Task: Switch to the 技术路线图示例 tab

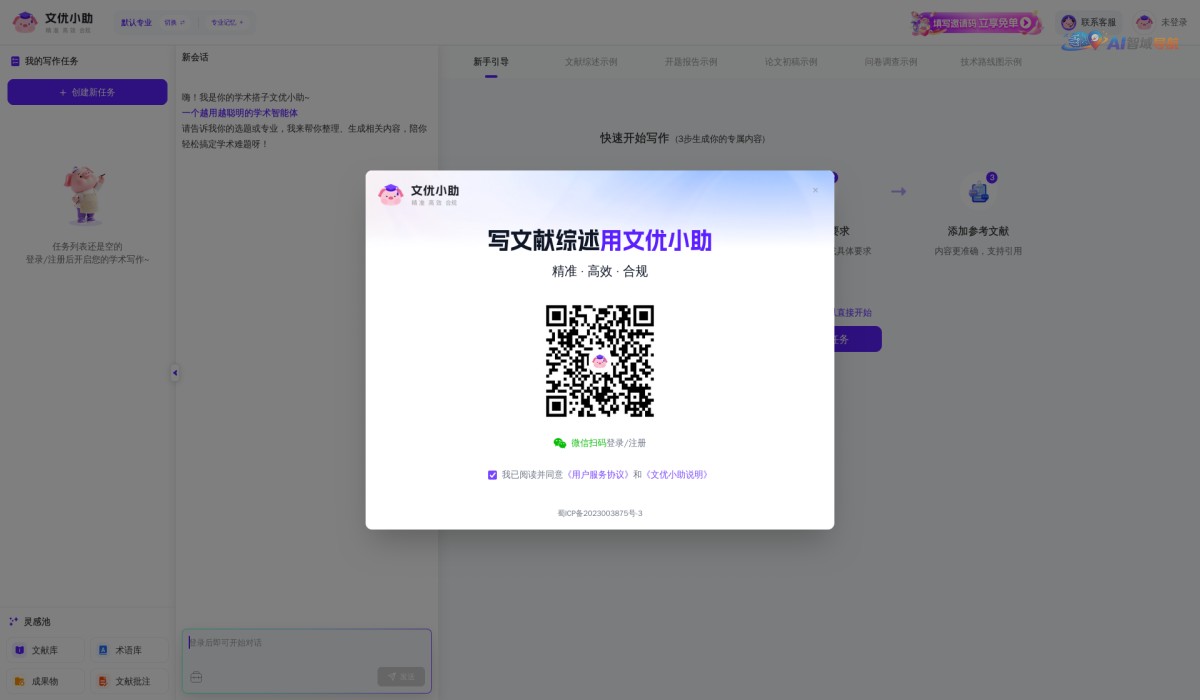Action: (x=991, y=61)
